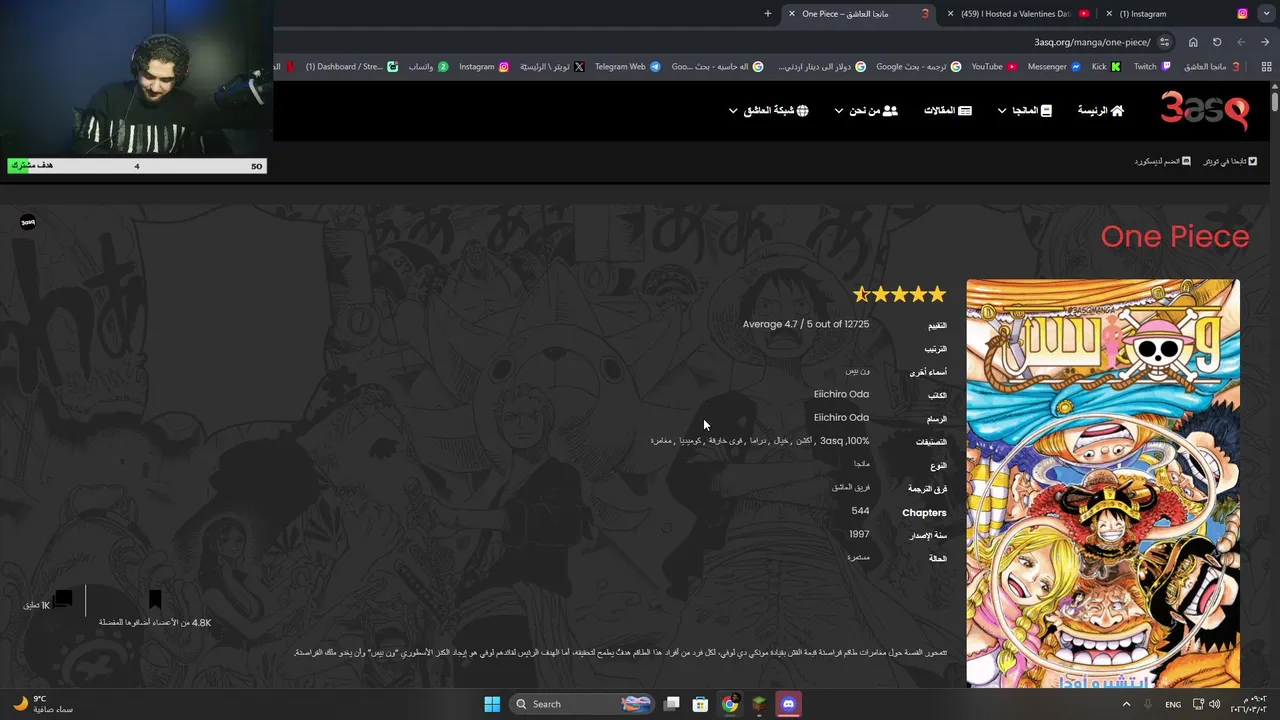Screen dimensions: 1280x720
Task: Open the اله حاسبه Google bookmark
Action: point(717,67)
